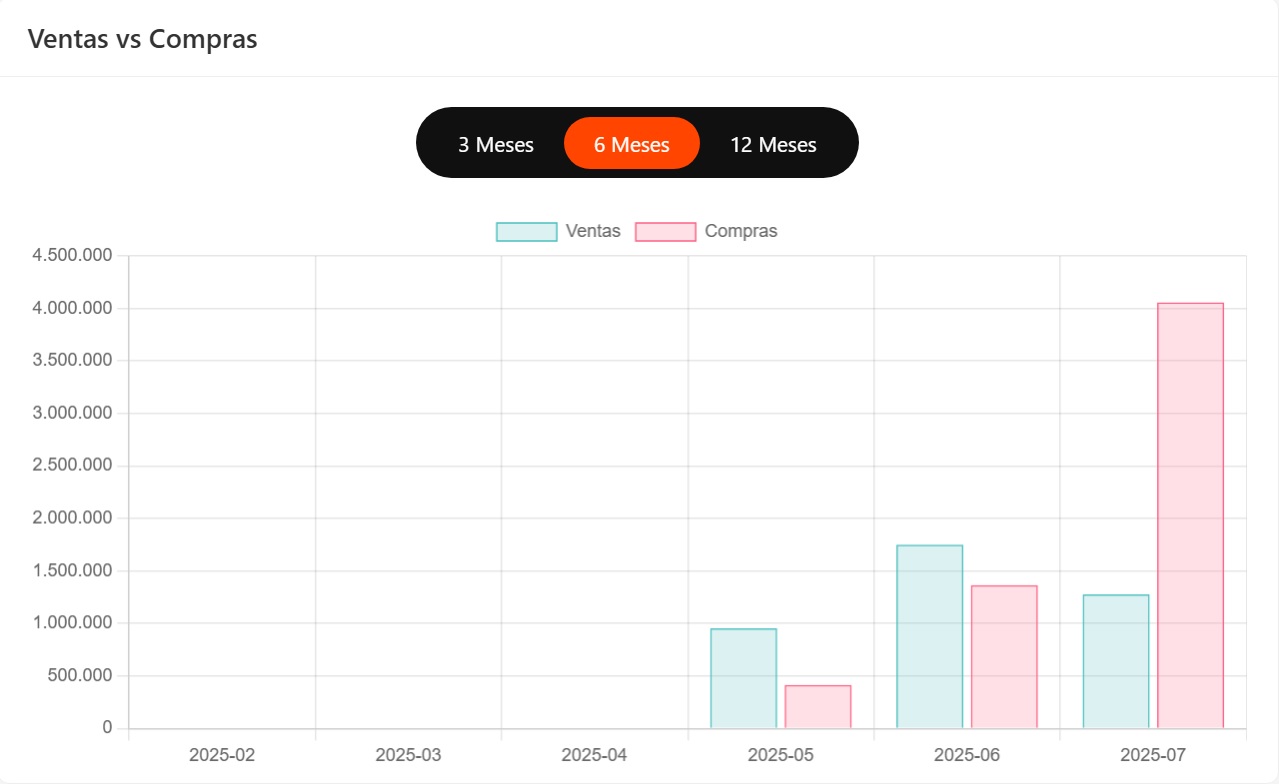Image resolution: width=1279 pixels, height=784 pixels.
Task: Click the Compras bar for 2025-05
Action: coord(817,706)
